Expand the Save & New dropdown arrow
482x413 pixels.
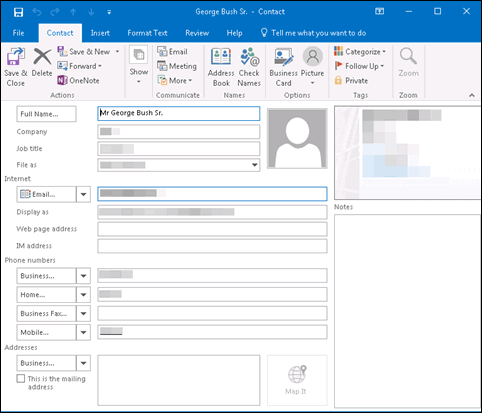click(117, 52)
